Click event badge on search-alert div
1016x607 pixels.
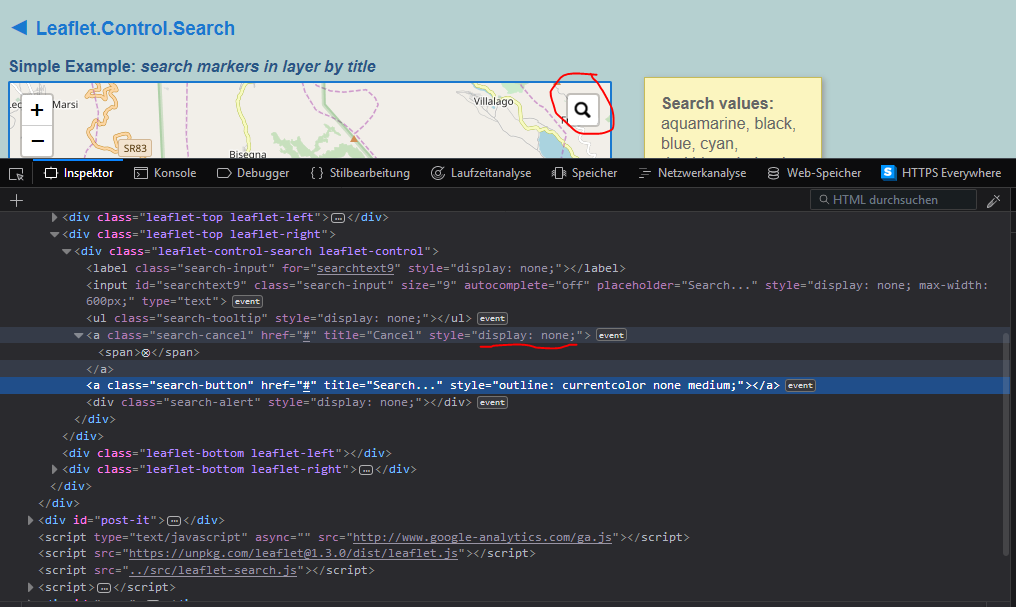click(492, 403)
